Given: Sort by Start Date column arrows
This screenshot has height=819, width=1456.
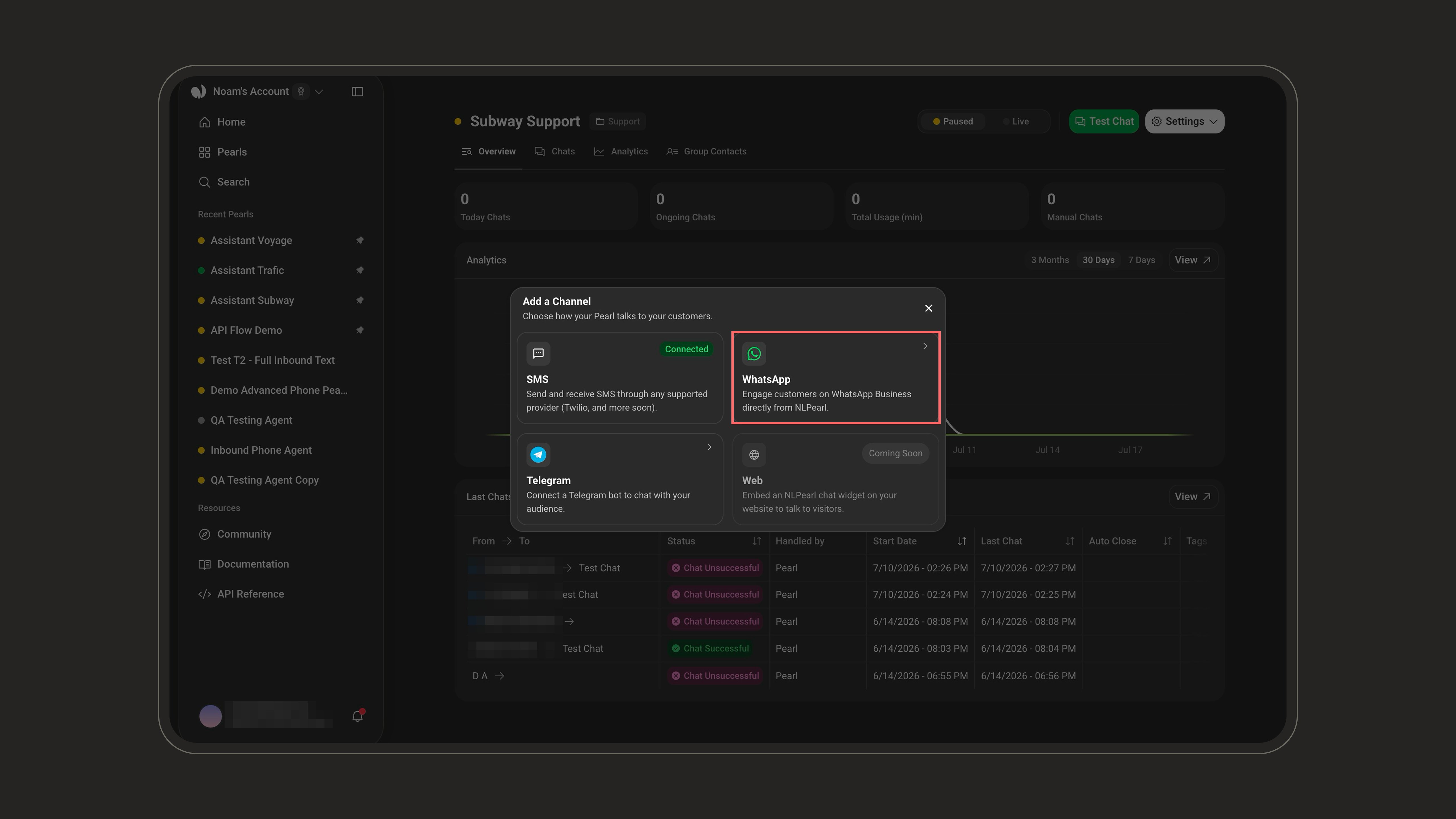Looking at the screenshot, I should click(x=962, y=541).
